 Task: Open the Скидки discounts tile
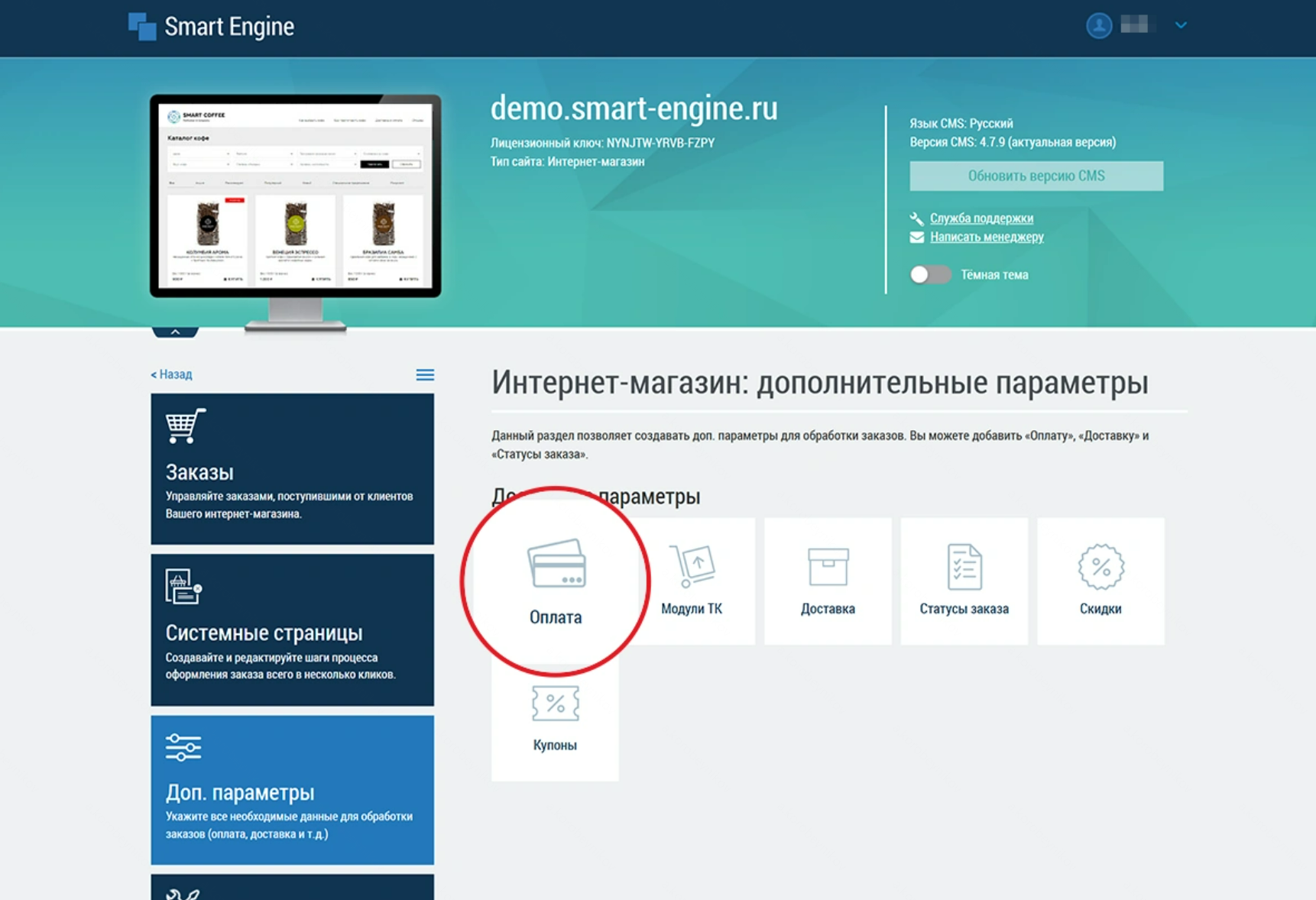tap(1100, 581)
